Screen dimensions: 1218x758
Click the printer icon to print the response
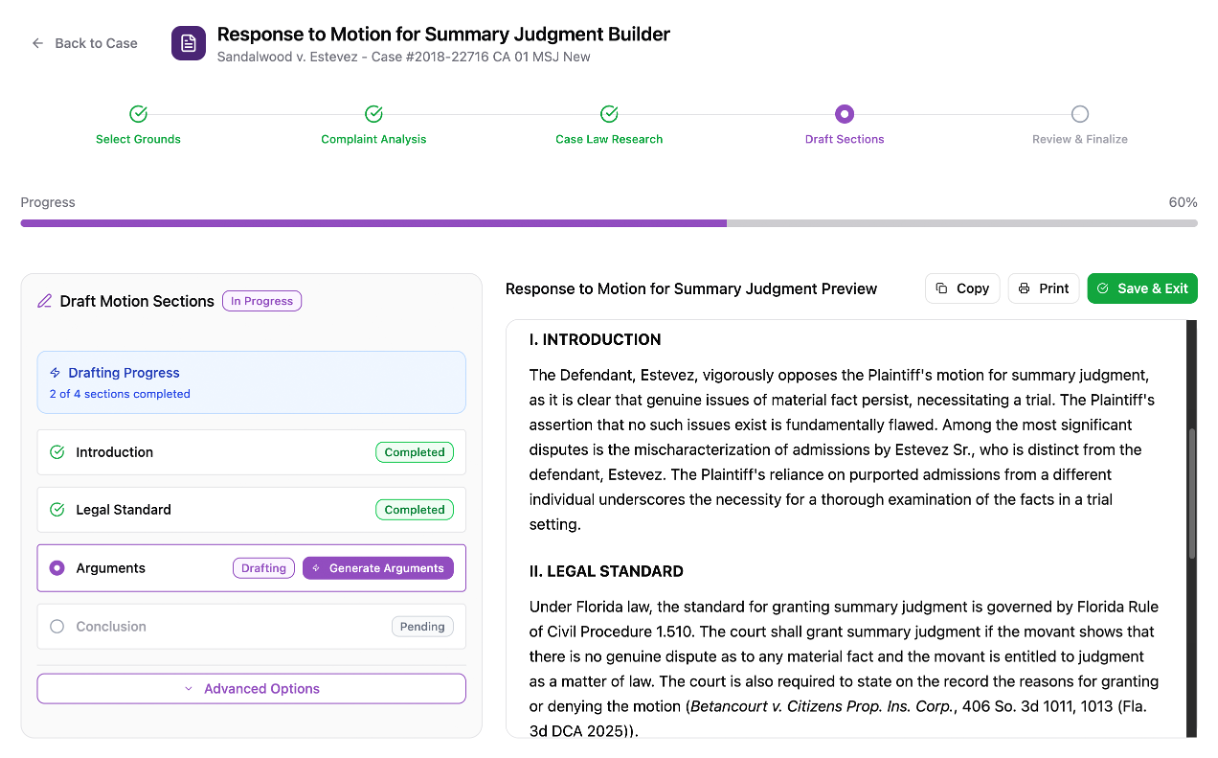click(x=1025, y=288)
